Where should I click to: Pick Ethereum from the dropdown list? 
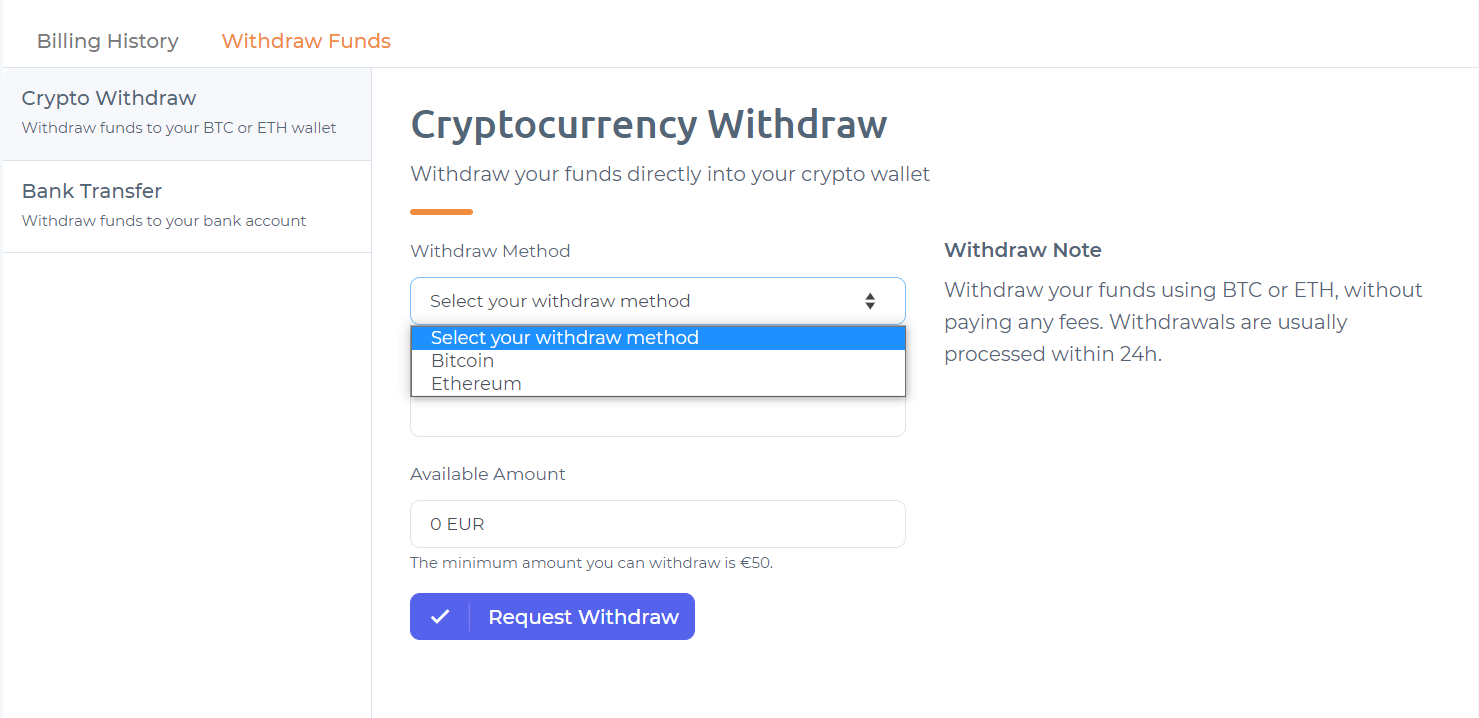pos(476,384)
